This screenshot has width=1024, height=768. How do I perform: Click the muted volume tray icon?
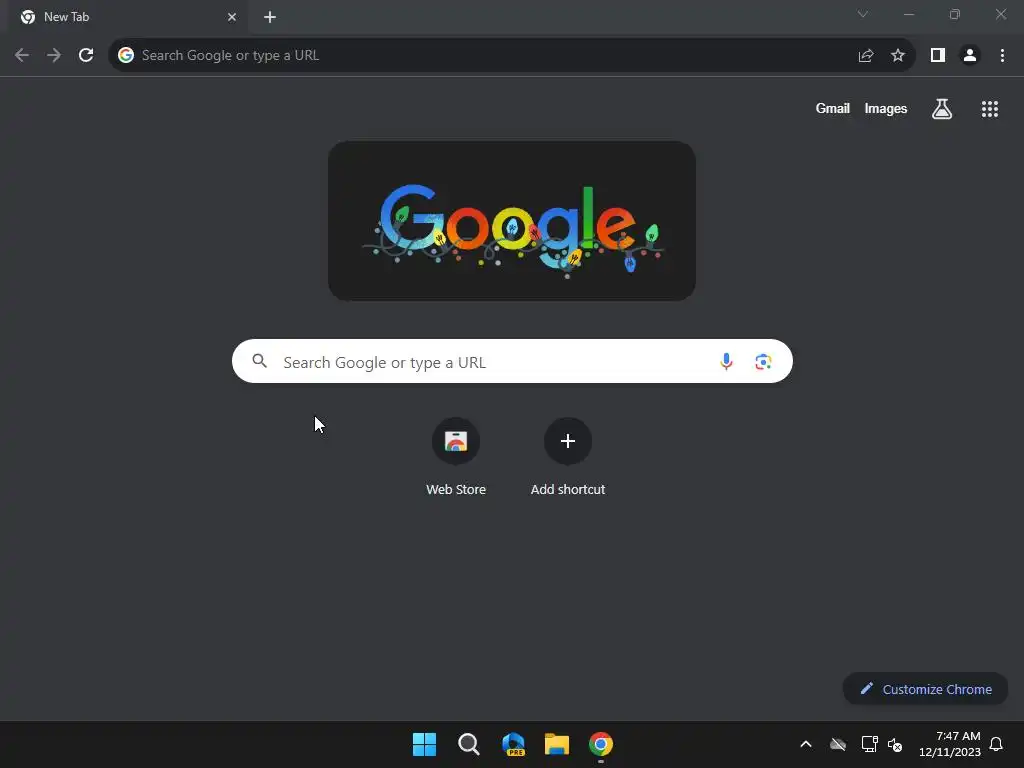tap(895, 744)
